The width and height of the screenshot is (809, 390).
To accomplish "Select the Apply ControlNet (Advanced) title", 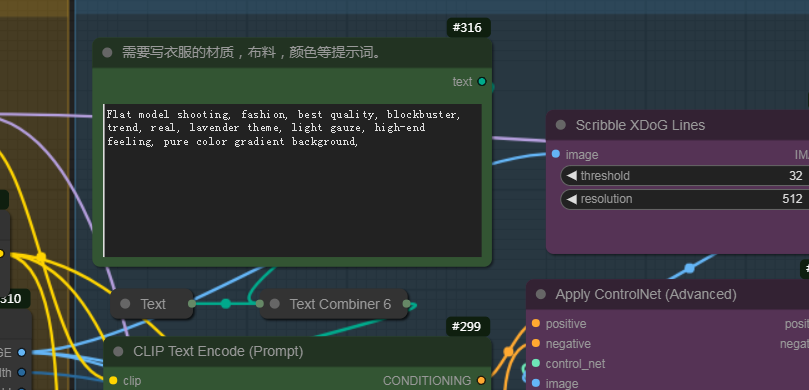I will pyautogui.click(x=645, y=295).
